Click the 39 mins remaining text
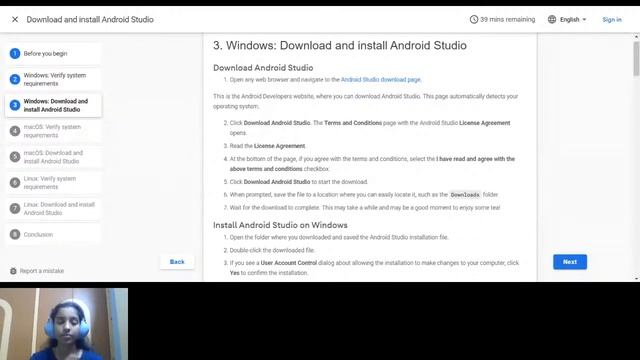The image size is (640, 360). pos(507,19)
